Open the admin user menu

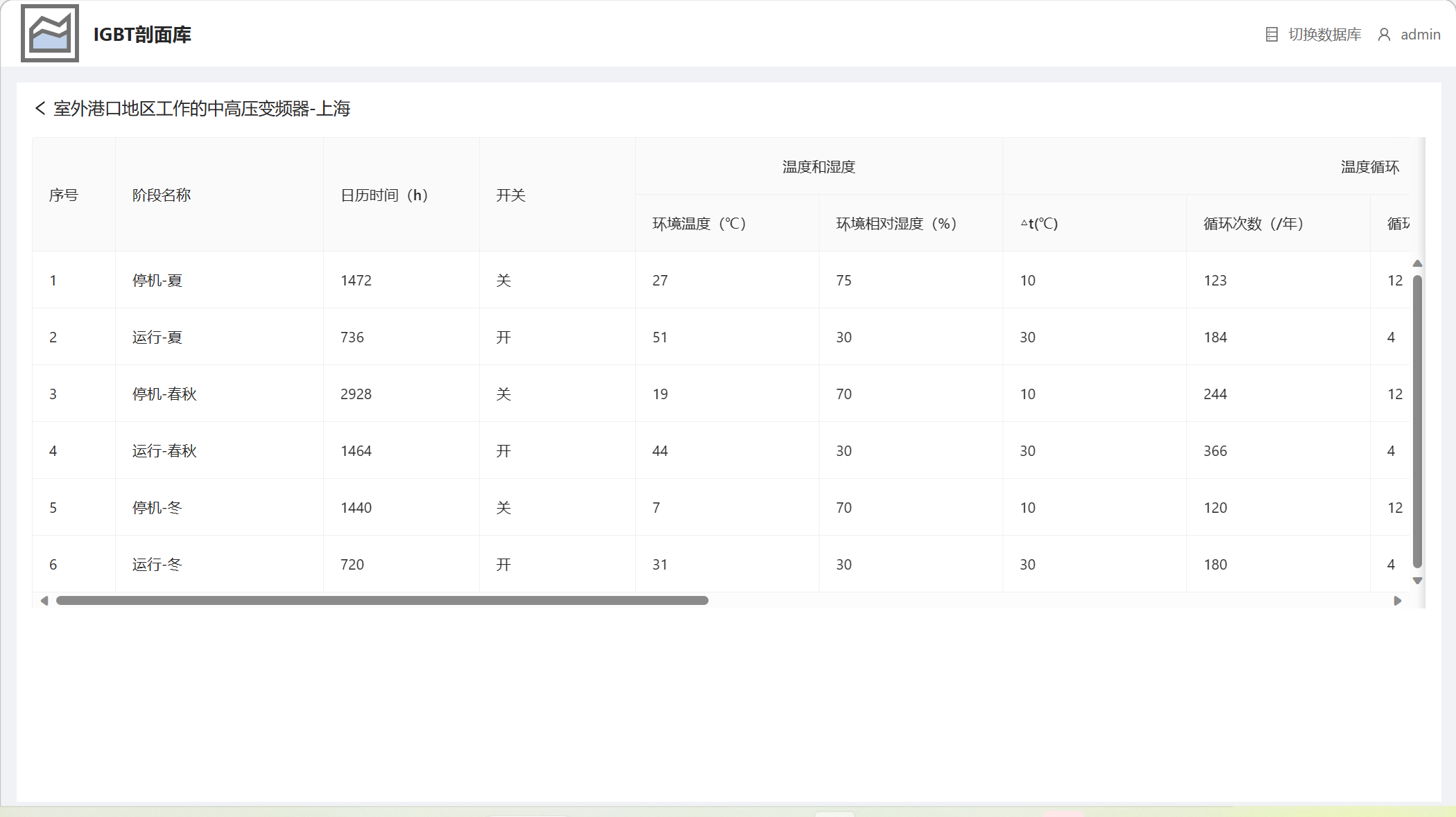point(1420,35)
